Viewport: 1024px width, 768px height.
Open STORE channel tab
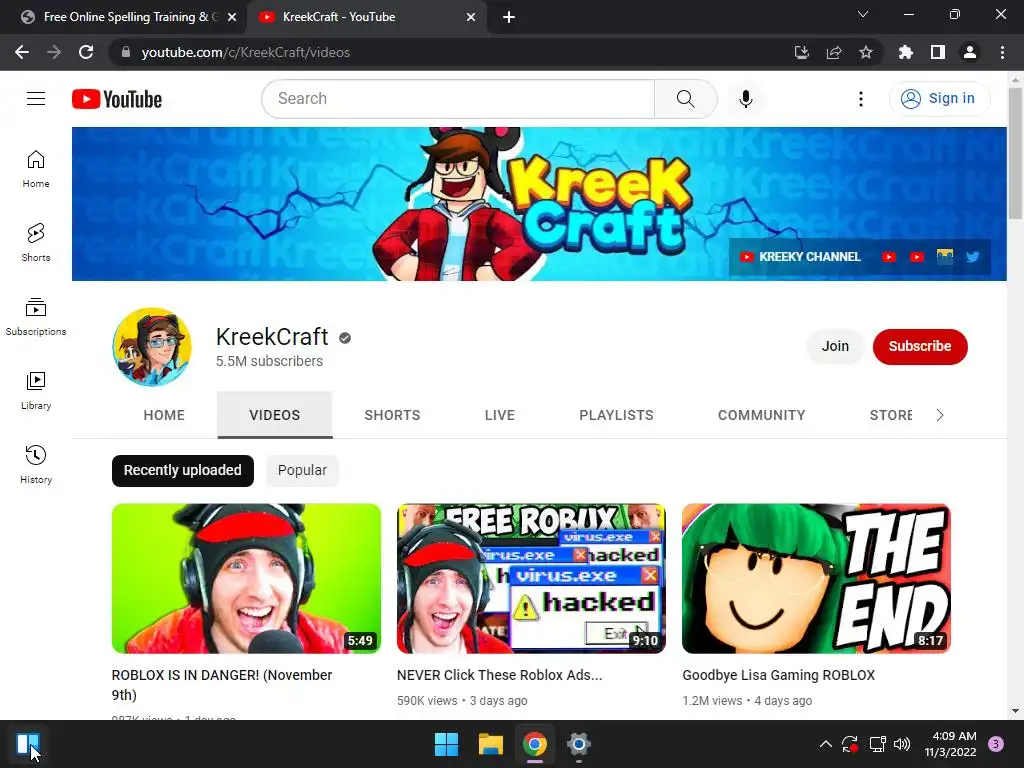pyautogui.click(x=891, y=415)
